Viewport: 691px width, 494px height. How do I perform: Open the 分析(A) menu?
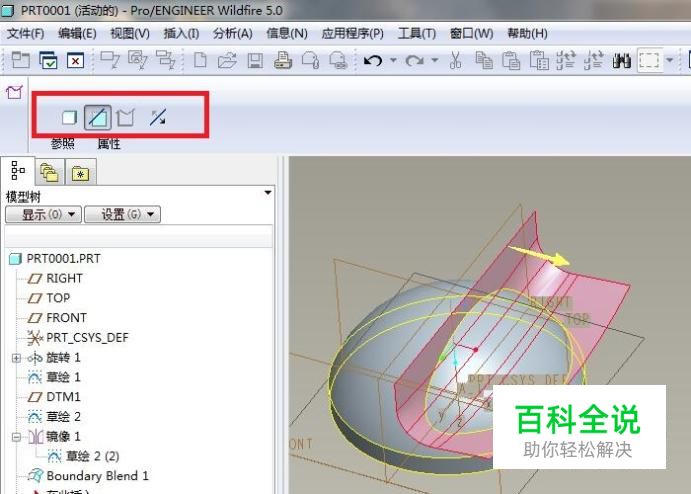point(232,33)
